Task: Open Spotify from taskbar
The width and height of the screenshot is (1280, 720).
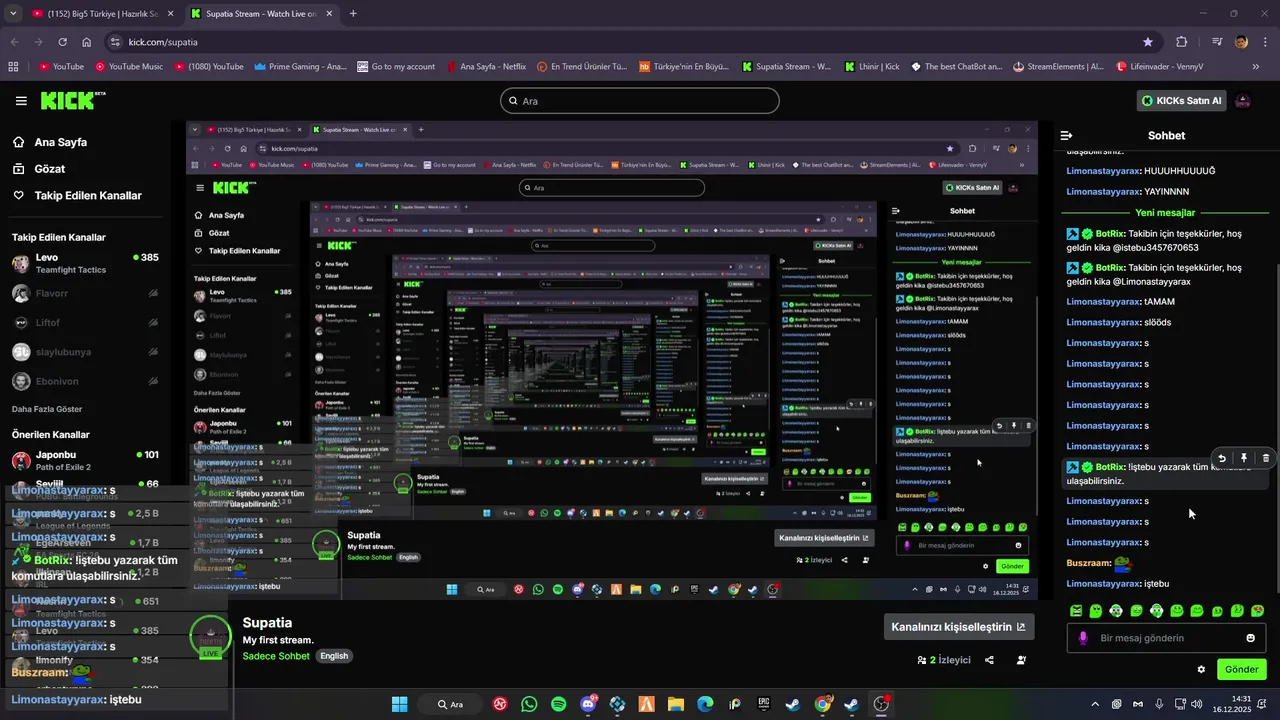Action: 558,704
